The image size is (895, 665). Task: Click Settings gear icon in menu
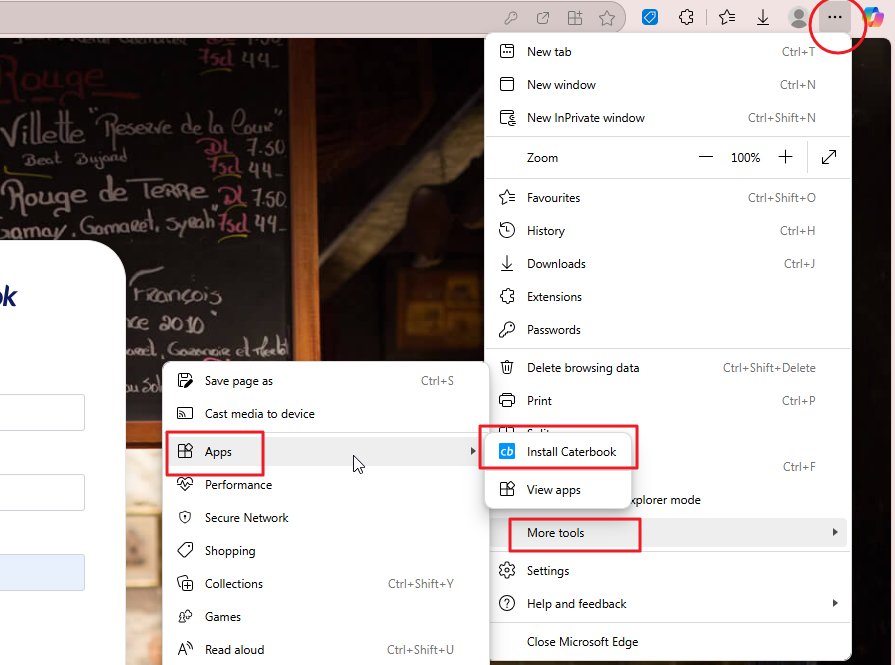tap(507, 570)
